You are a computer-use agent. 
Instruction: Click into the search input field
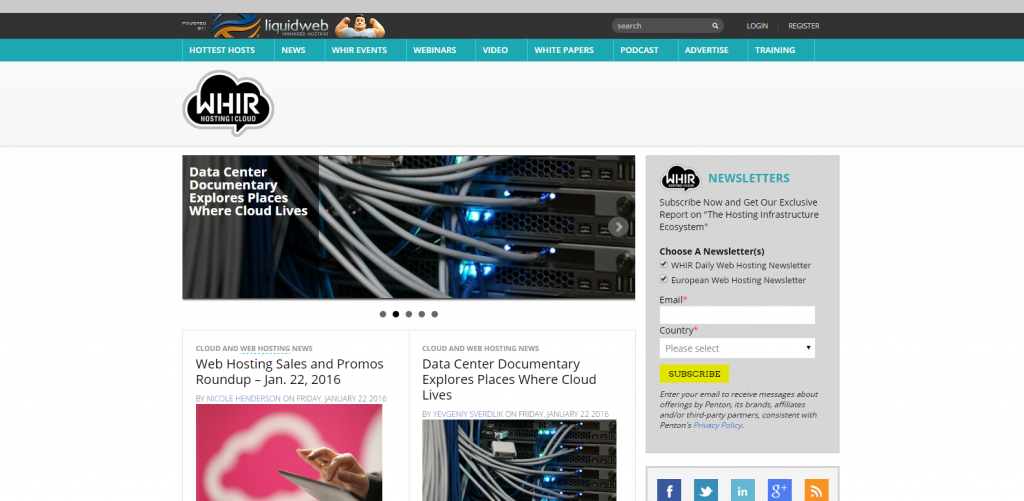[x=662, y=26]
